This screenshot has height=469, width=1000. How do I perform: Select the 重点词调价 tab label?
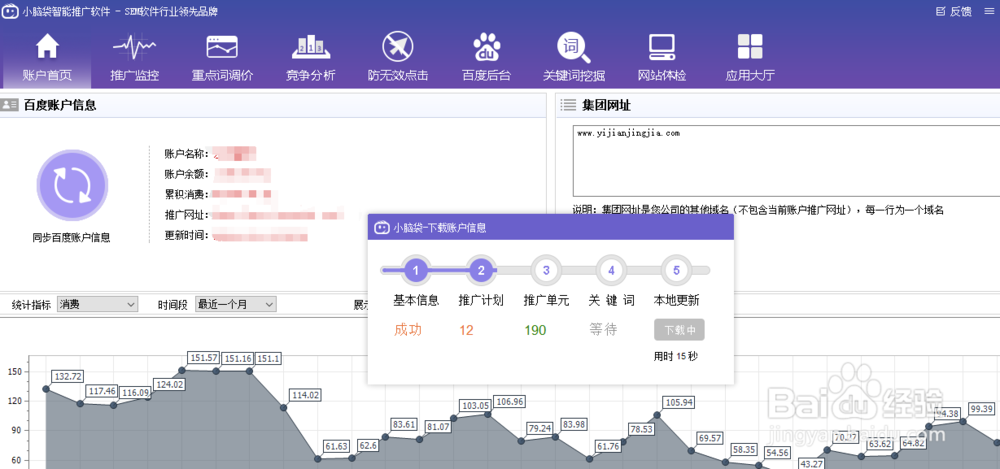(223, 75)
